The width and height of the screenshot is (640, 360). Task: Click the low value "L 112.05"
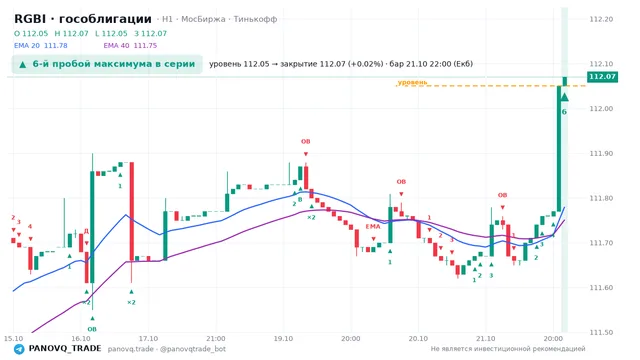111,33
